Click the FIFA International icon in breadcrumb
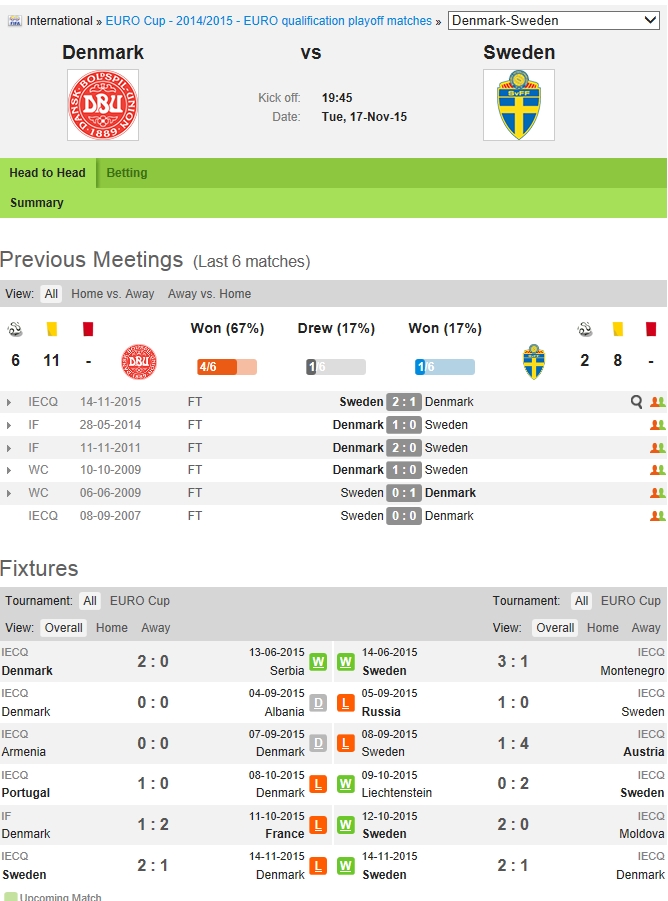 point(14,21)
